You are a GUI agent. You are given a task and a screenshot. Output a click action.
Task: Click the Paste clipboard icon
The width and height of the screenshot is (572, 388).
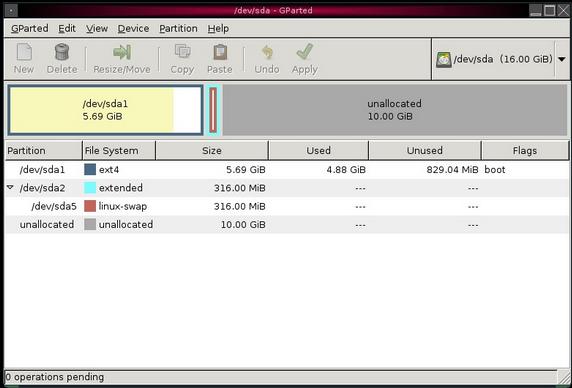pos(220,52)
